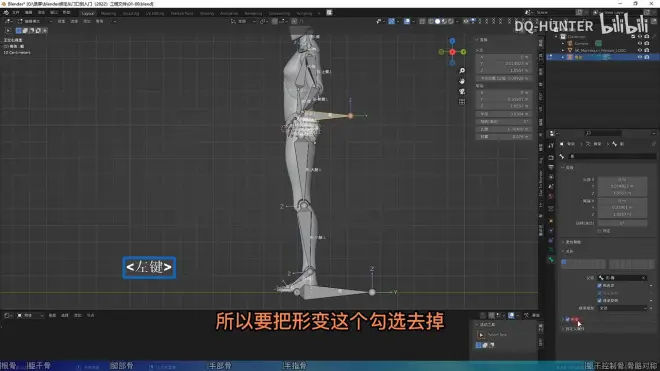The height and width of the screenshot is (371, 660).
Task: Select the viewport zoom gizmo icon
Action: tap(462, 71)
